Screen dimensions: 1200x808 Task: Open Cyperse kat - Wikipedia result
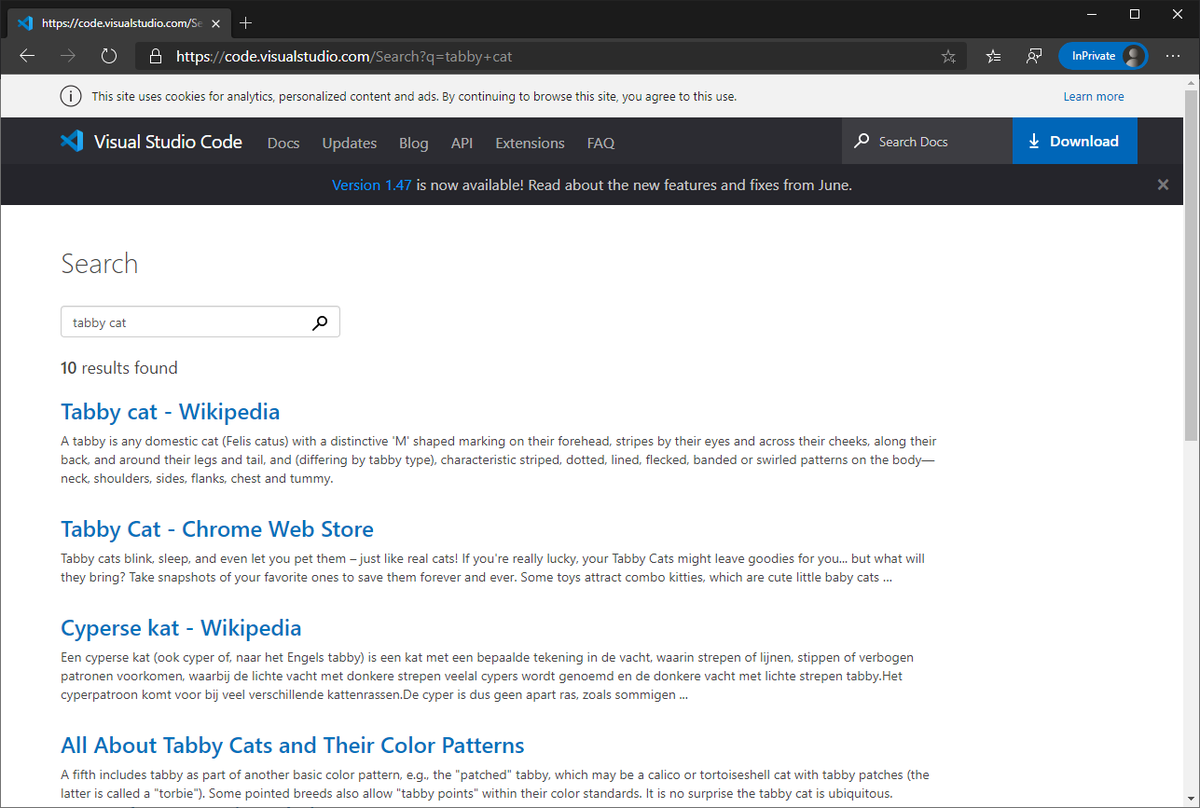coord(181,628)
